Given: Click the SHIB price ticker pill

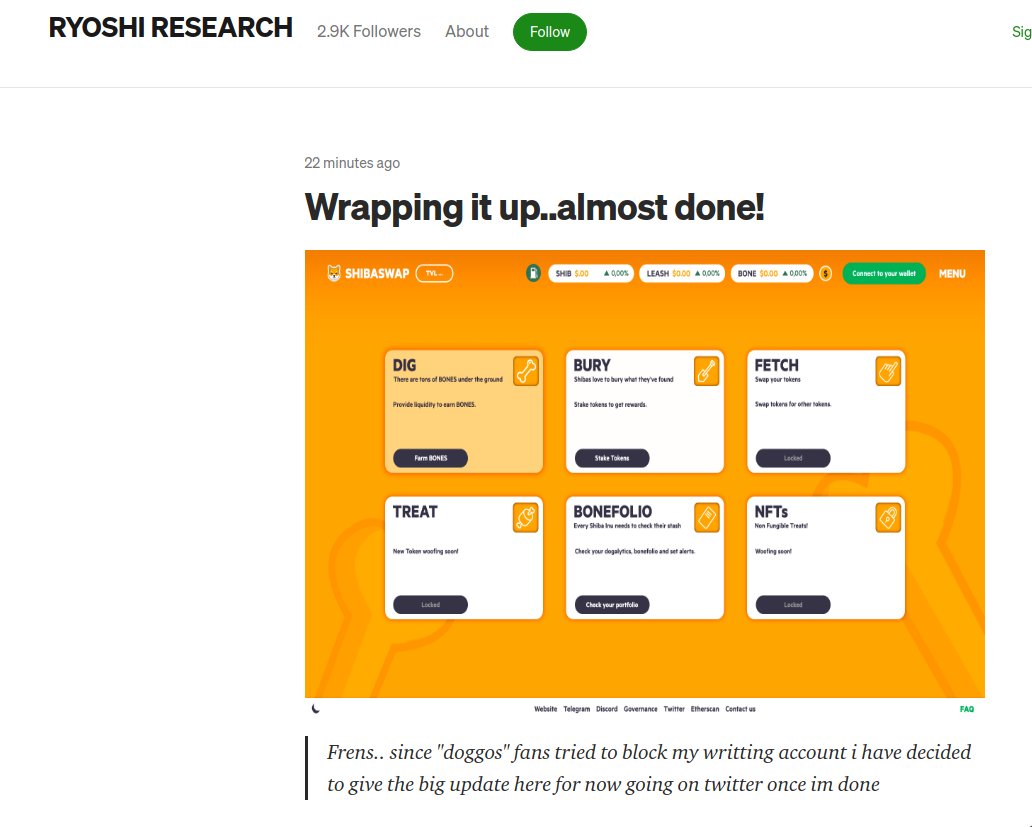Looking at the screenshot, I should point(591,273).
